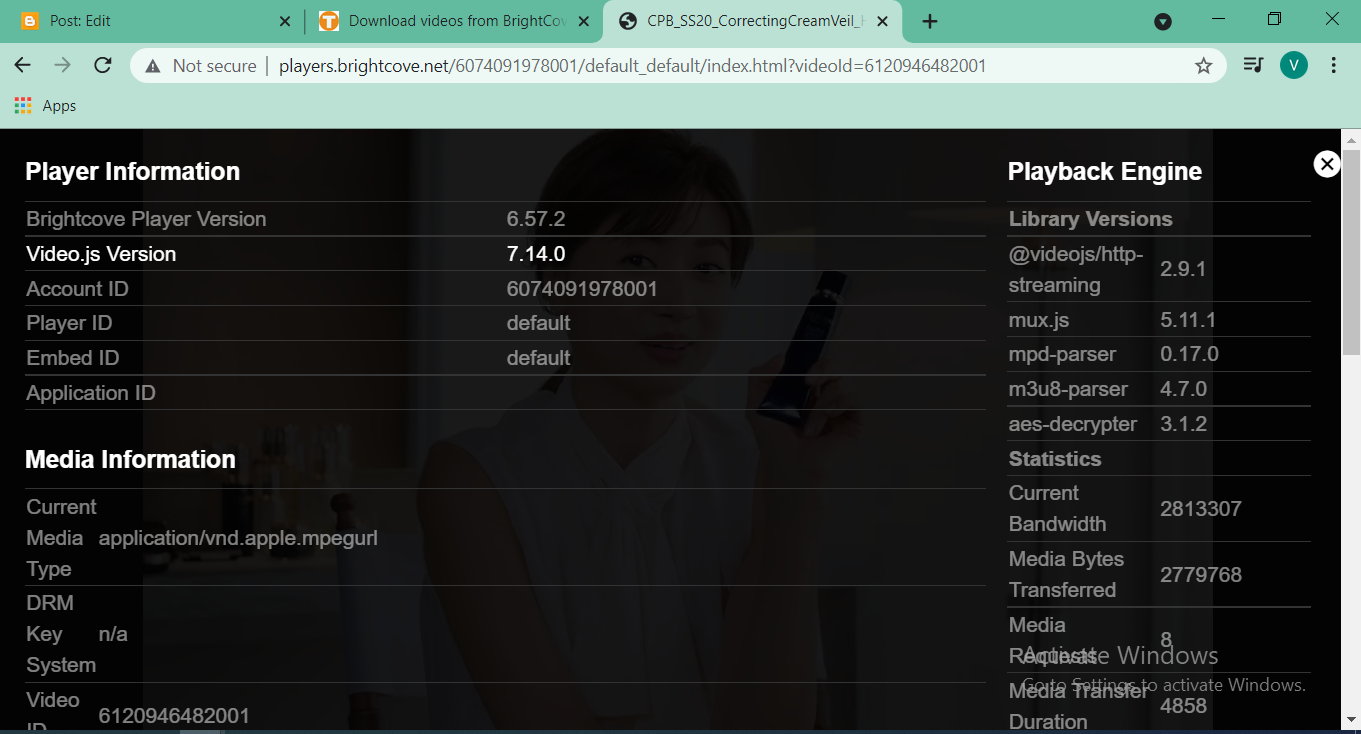Open the profile avatar V
Viewport: 1361px width, 734px height.
(x=1294, y=65)
